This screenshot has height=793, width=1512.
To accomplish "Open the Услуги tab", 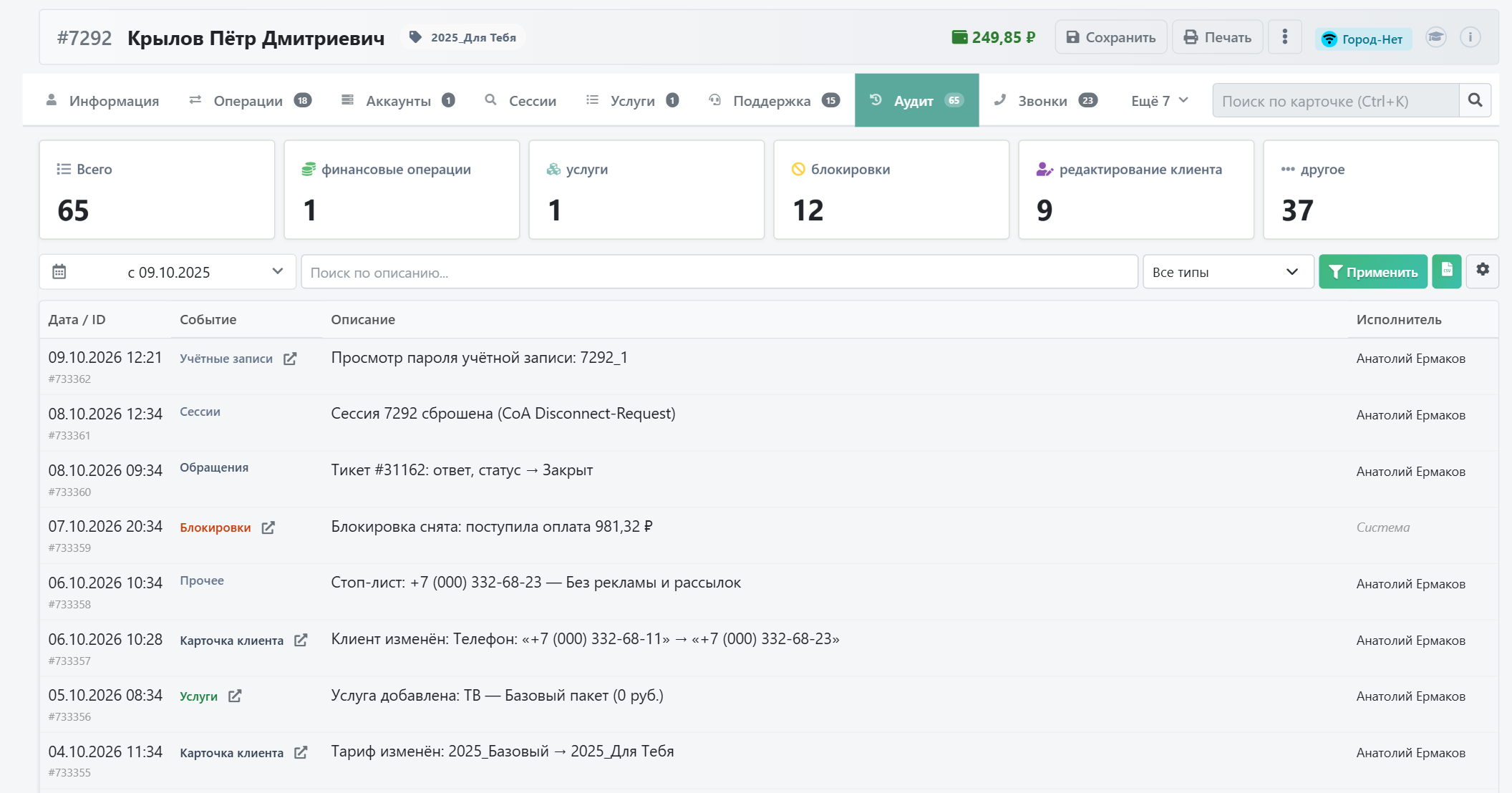I will [x=632, y=100].
